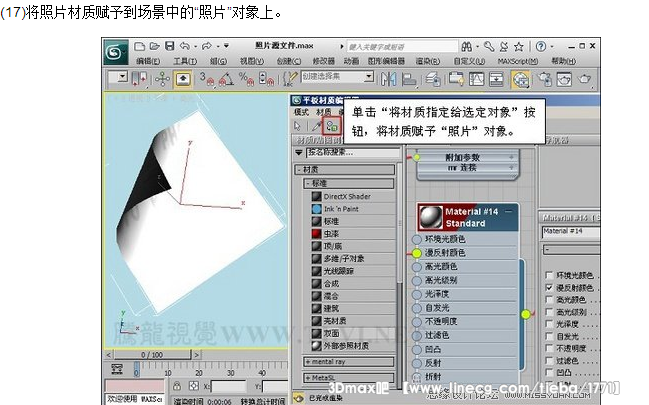
Task: Click the 按名称搜索 search field
Action: click(353, 153)
